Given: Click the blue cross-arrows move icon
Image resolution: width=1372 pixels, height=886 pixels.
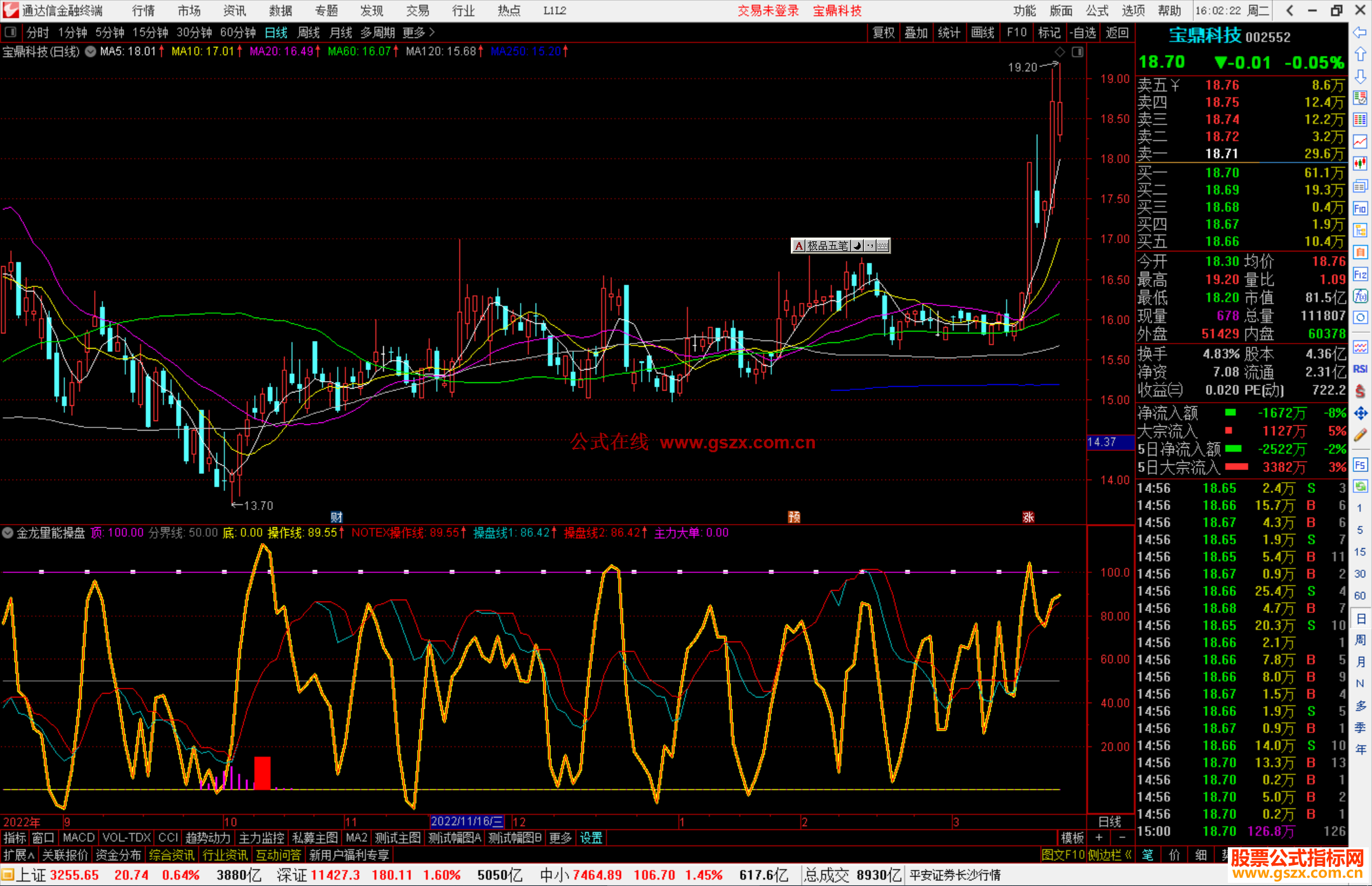Looking at the screenshot, I should point(1360,413).
